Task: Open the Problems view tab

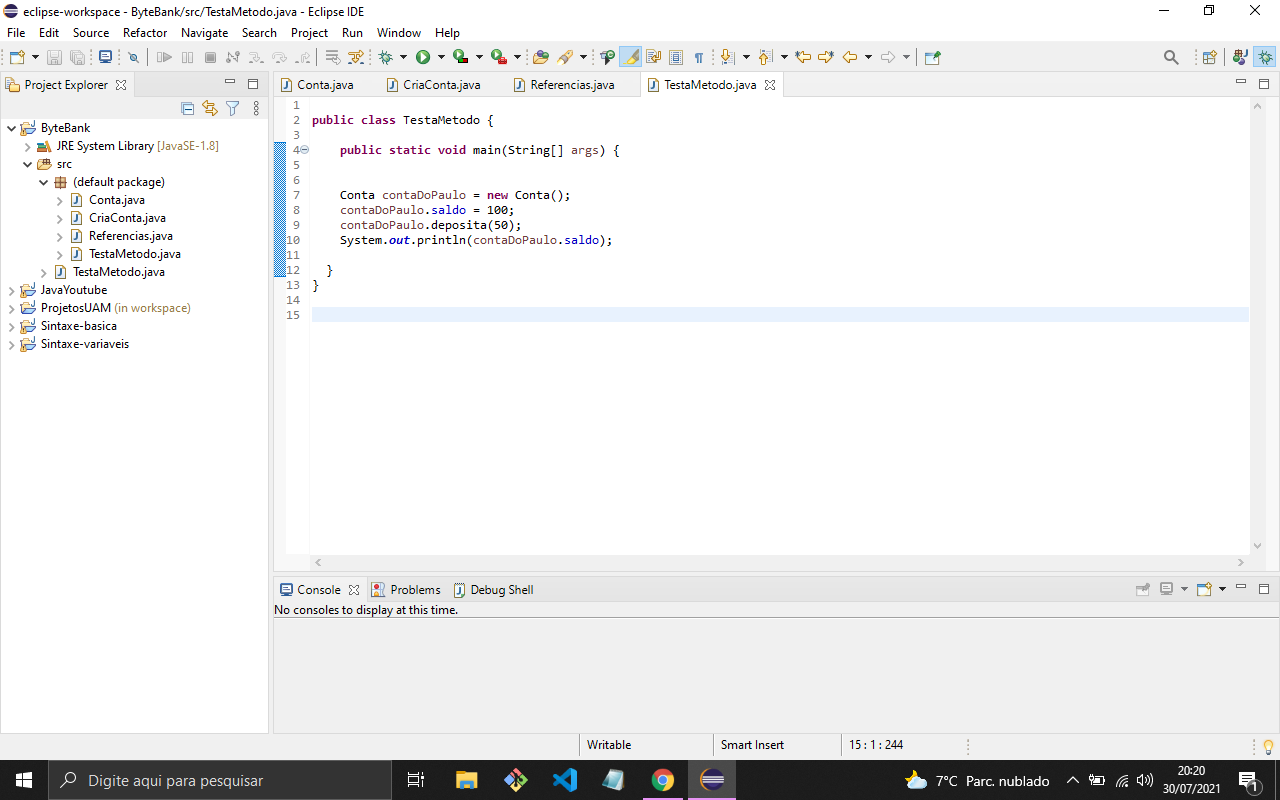Action: [406, 590]
